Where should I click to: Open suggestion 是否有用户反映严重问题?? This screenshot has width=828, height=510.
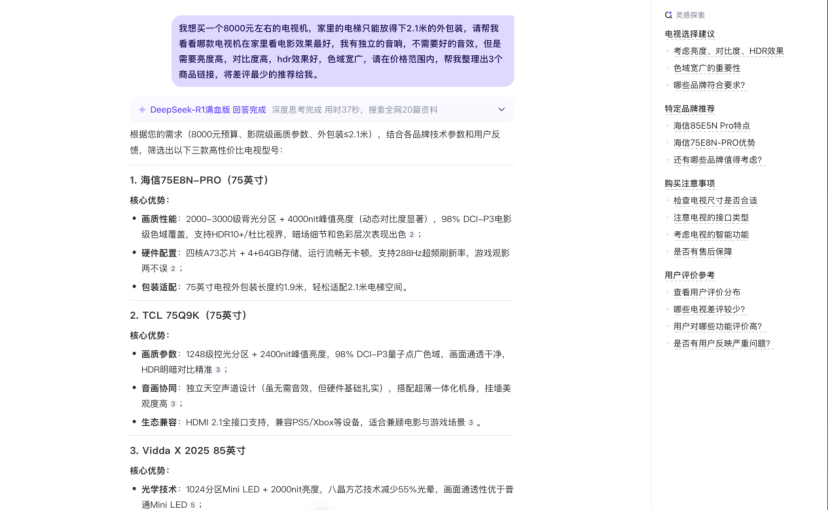coord(722,343)
